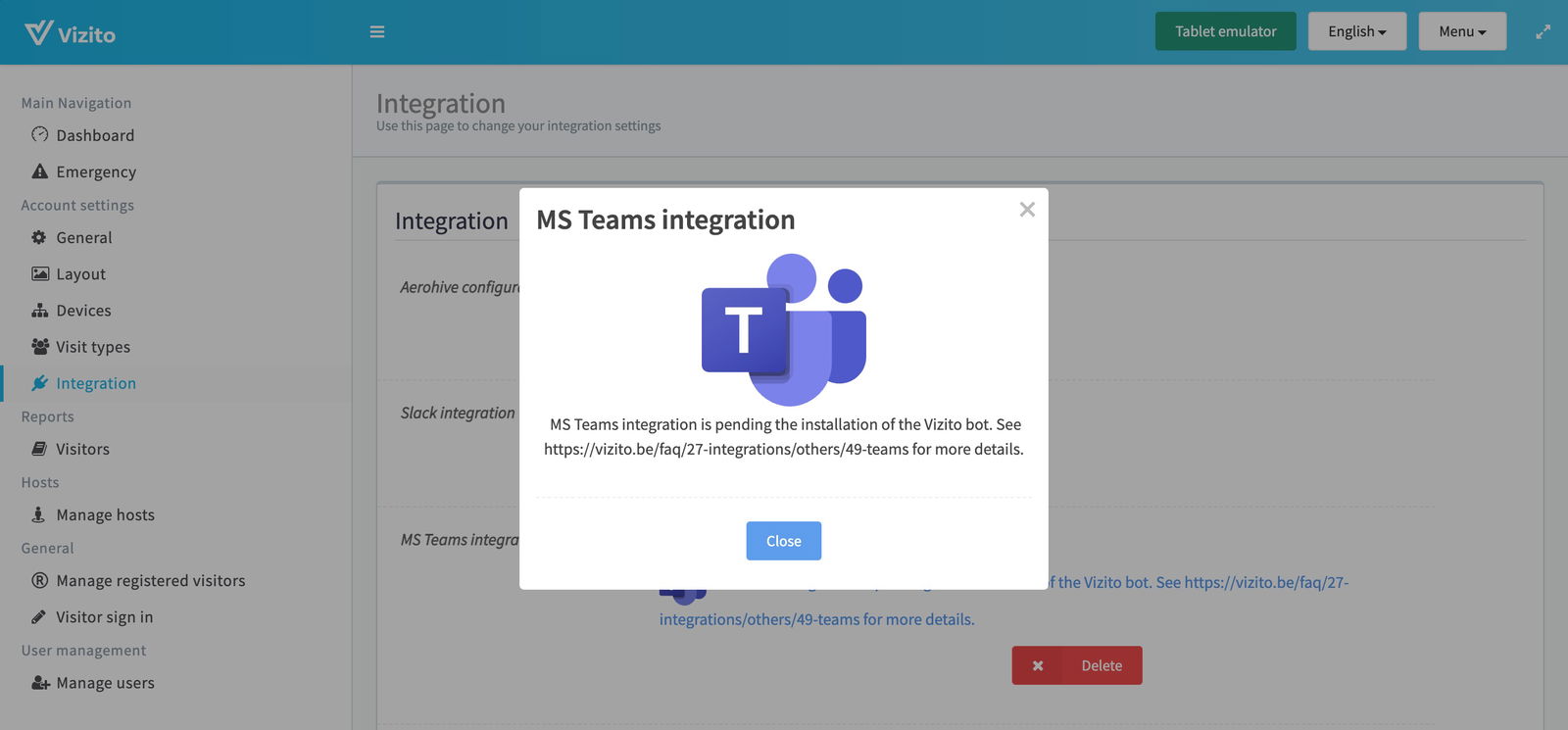The height and width of the screenshot is (730, 1568).
Task: Click the 'Integration' page heading
Action: (x=441, y=103)
